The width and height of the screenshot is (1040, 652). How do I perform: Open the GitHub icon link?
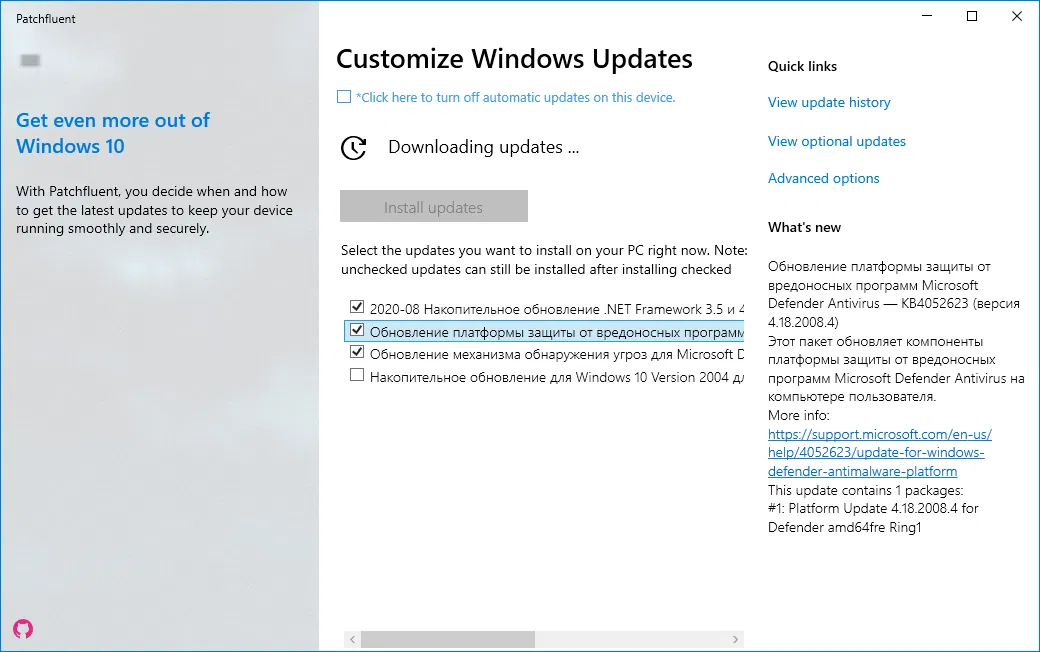point(23,628)
